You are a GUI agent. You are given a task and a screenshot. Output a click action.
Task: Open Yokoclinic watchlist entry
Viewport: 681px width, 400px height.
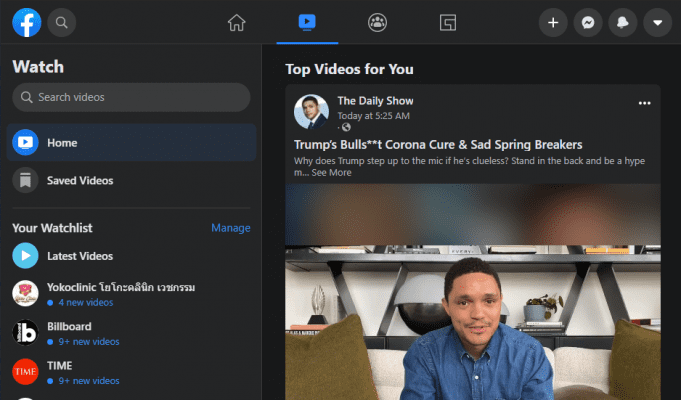click(131, 294)
